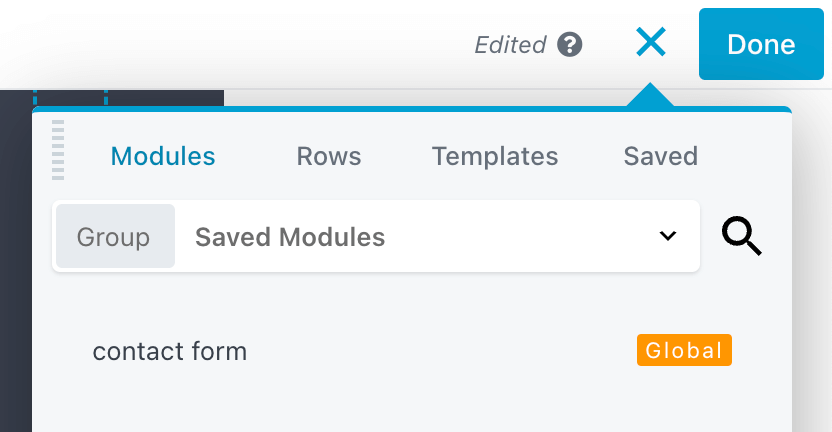
Task: Select the Templates tab
Action: [495, 156]
